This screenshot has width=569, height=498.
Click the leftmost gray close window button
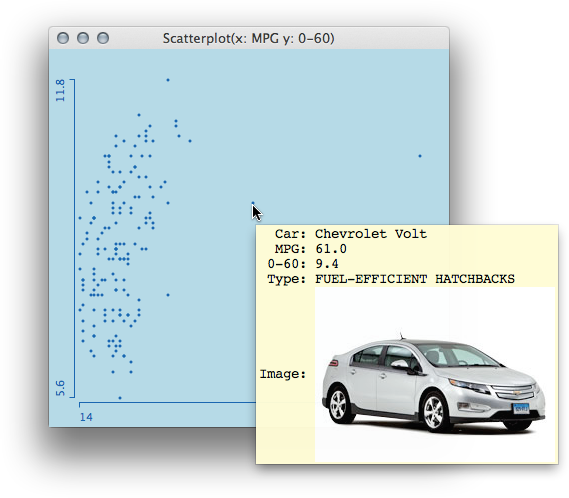pos(63,38)
